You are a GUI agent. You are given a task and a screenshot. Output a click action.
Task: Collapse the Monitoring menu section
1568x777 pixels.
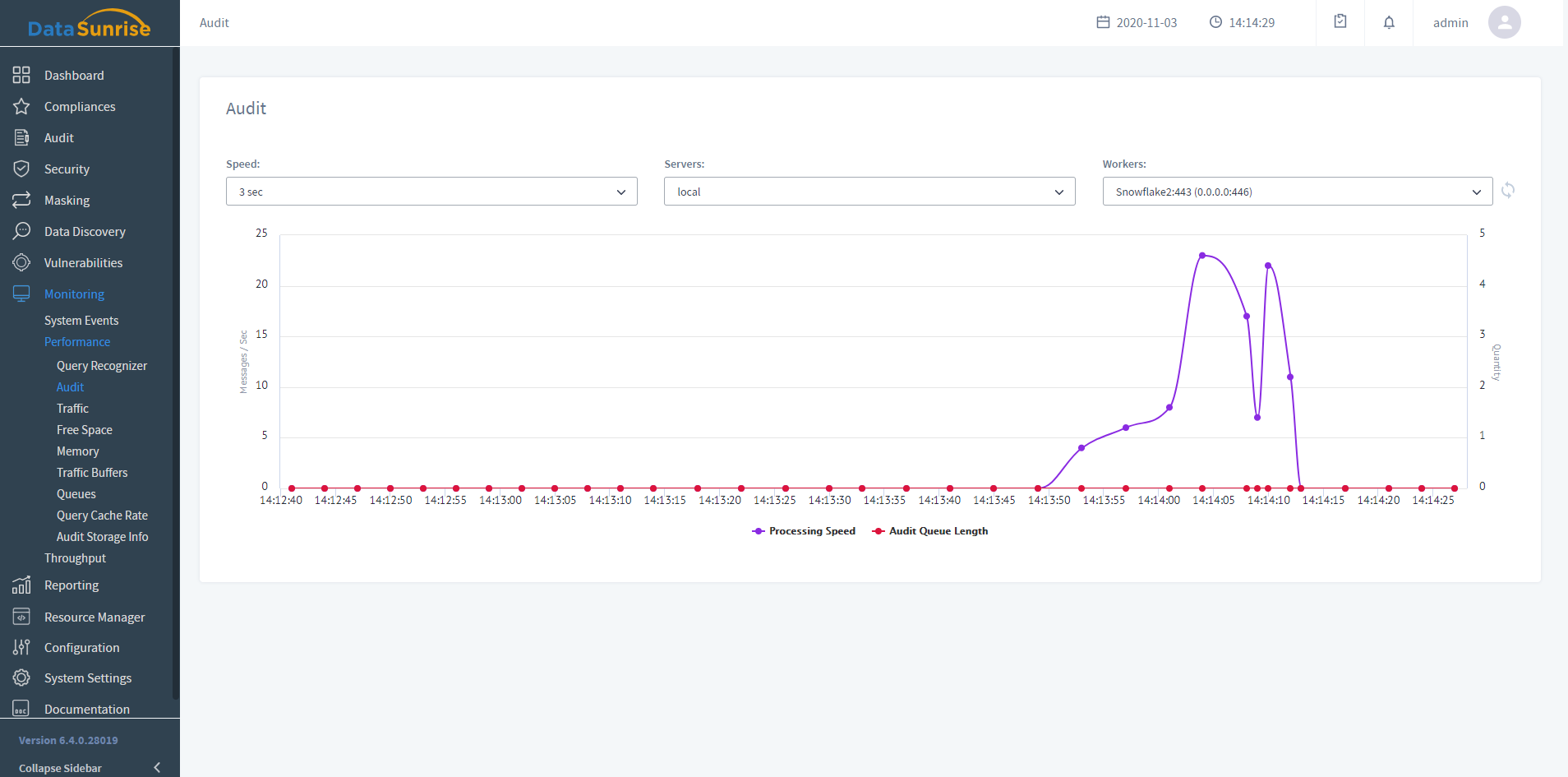click(74, 294)
